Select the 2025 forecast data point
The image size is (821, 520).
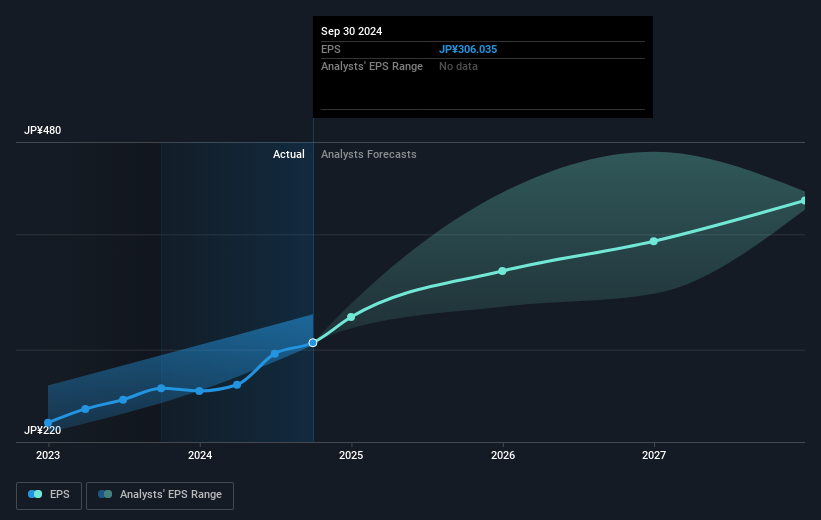pyautogui.click(x=351, y=317)
